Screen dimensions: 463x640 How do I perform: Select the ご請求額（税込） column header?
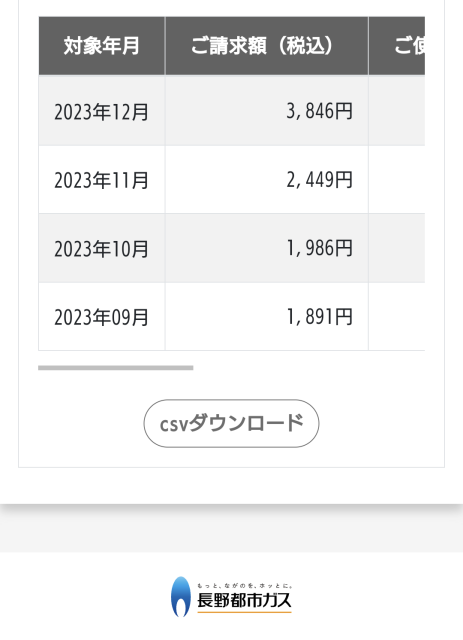coord(267,46)
